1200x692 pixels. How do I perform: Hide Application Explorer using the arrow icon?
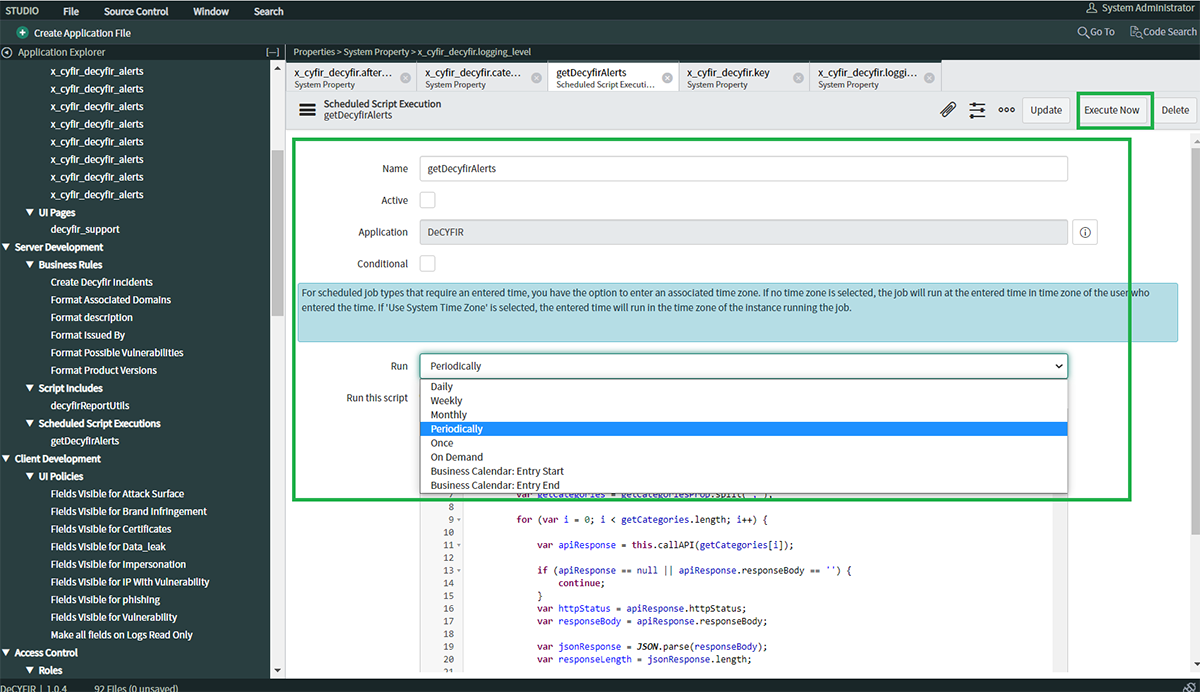pos(8,52)
